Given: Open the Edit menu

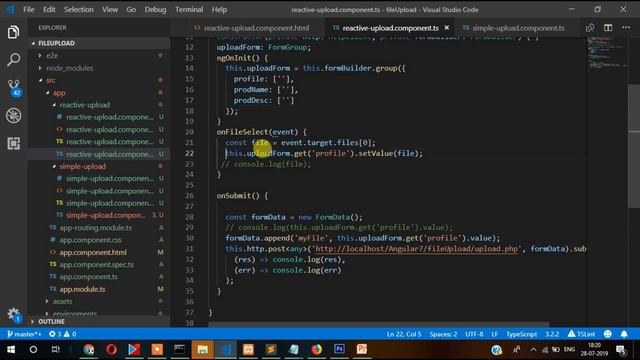Looking at the screenshot, I should 49,9.
